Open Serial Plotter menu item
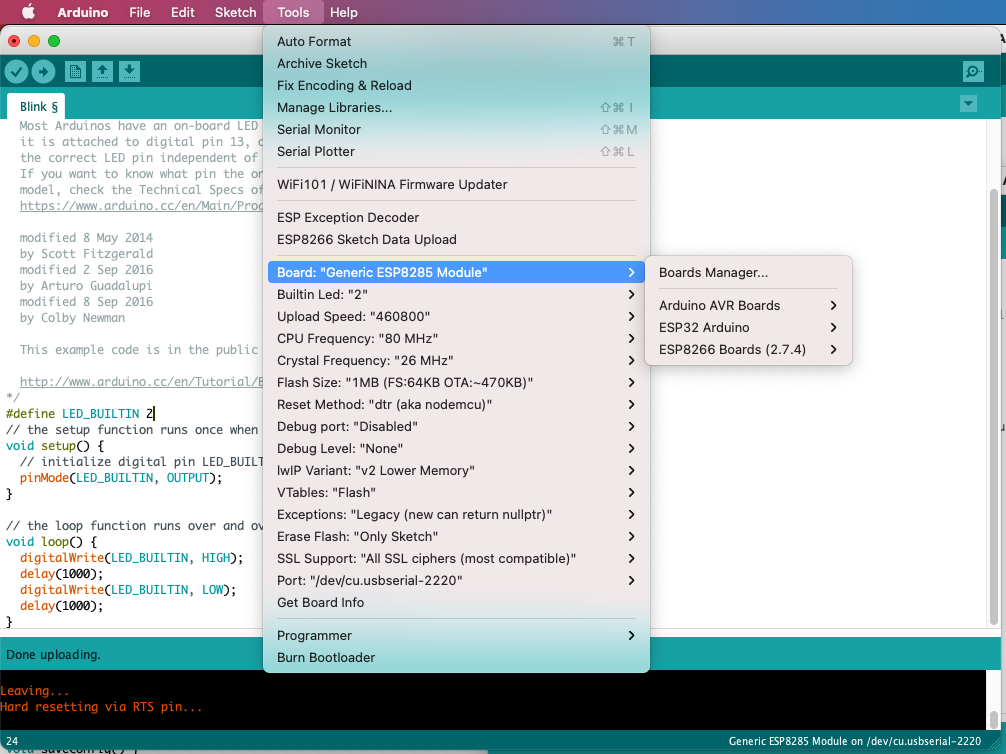 [x=456, y=151]
